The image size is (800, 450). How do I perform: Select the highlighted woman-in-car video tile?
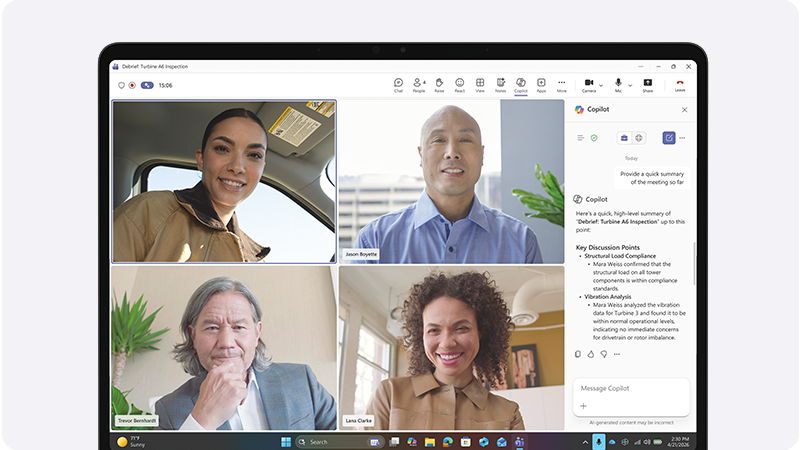(224, 182)
